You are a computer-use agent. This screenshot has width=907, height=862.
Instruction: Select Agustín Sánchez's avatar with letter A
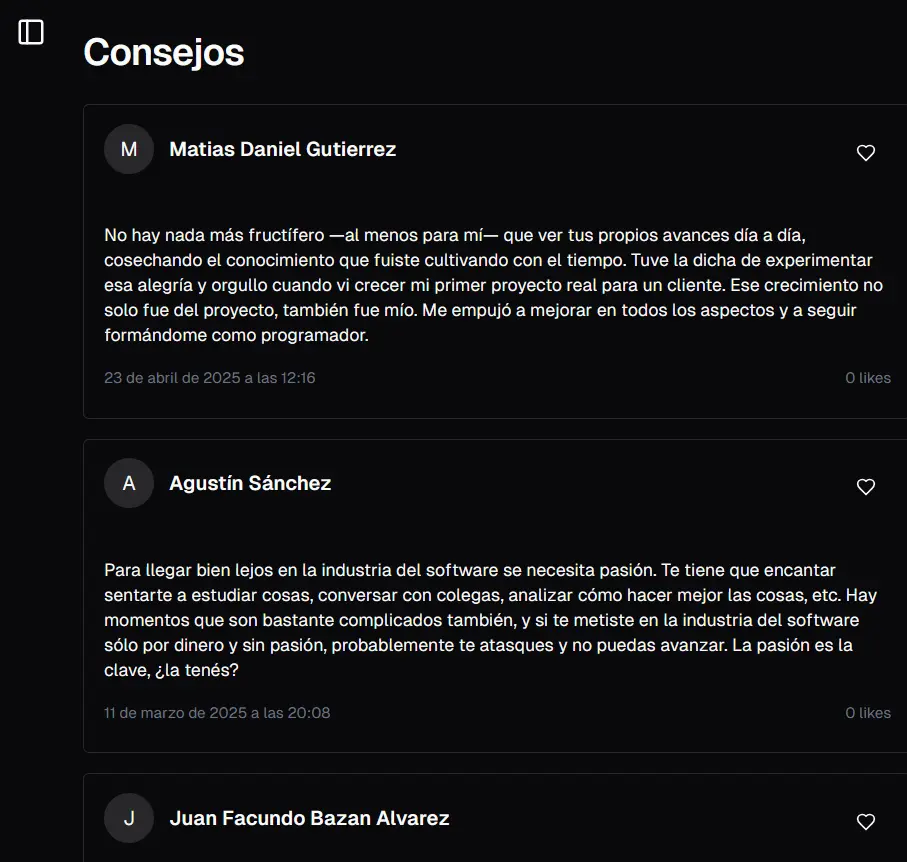pyautogui.click(x=129, y=483)
